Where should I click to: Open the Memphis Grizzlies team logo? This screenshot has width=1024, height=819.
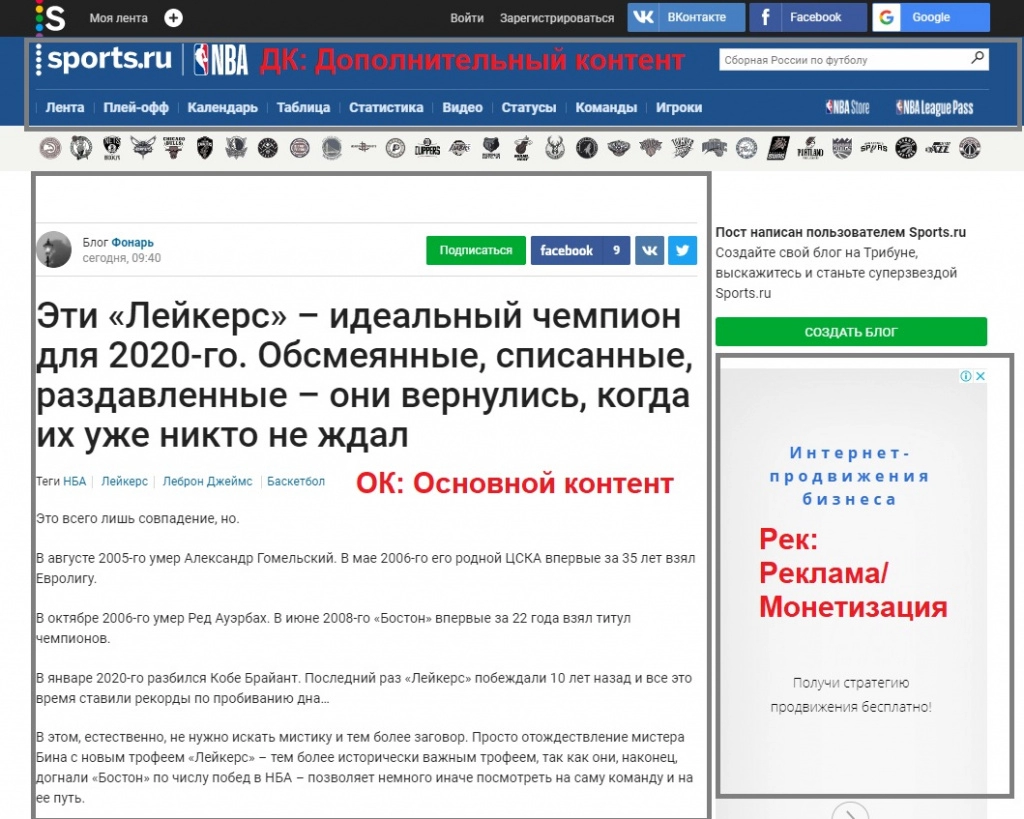[491, 148]
